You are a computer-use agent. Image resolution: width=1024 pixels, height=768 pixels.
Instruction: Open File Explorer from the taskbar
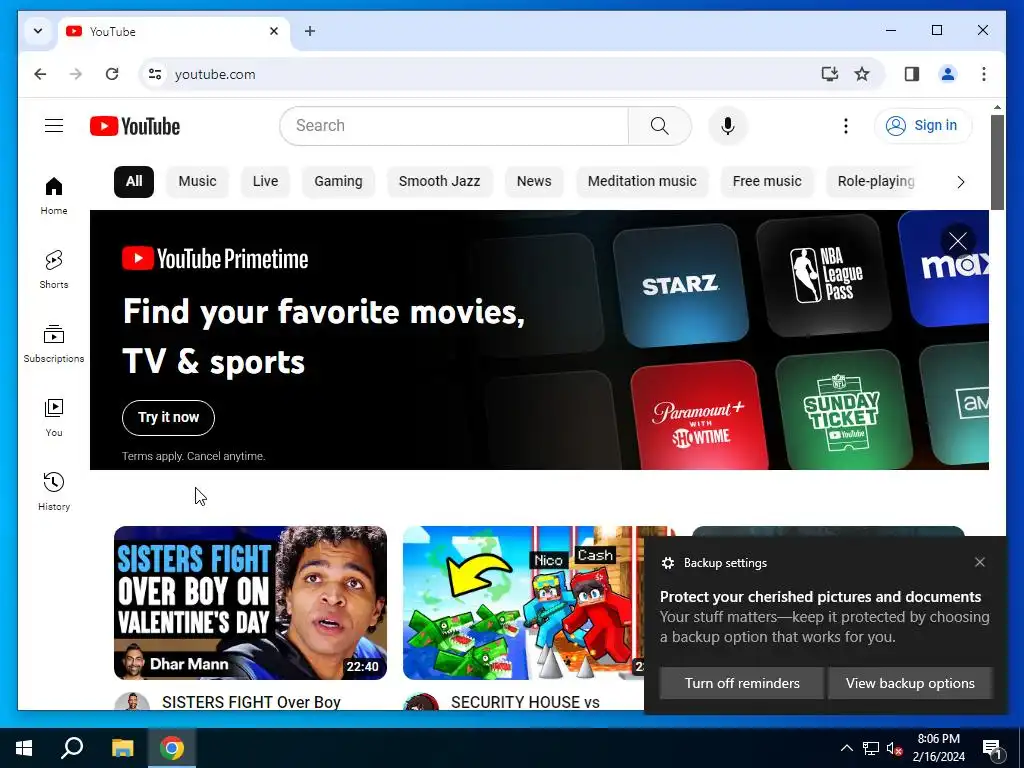coord(122,748)
